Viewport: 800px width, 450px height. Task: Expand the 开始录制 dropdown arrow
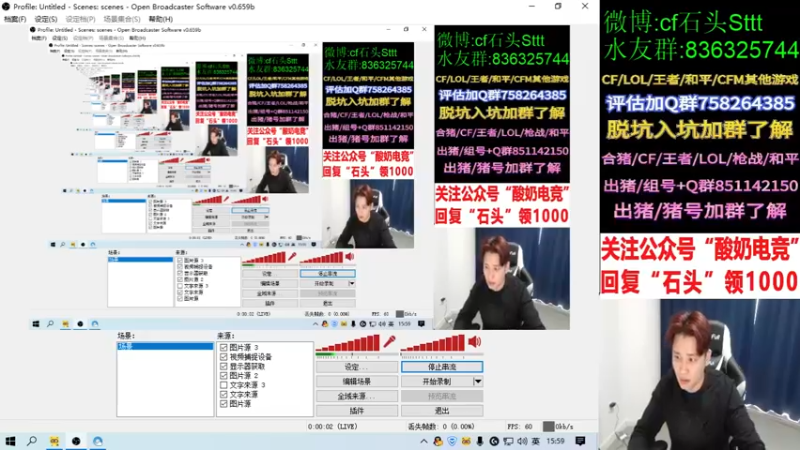click(478, 381)
